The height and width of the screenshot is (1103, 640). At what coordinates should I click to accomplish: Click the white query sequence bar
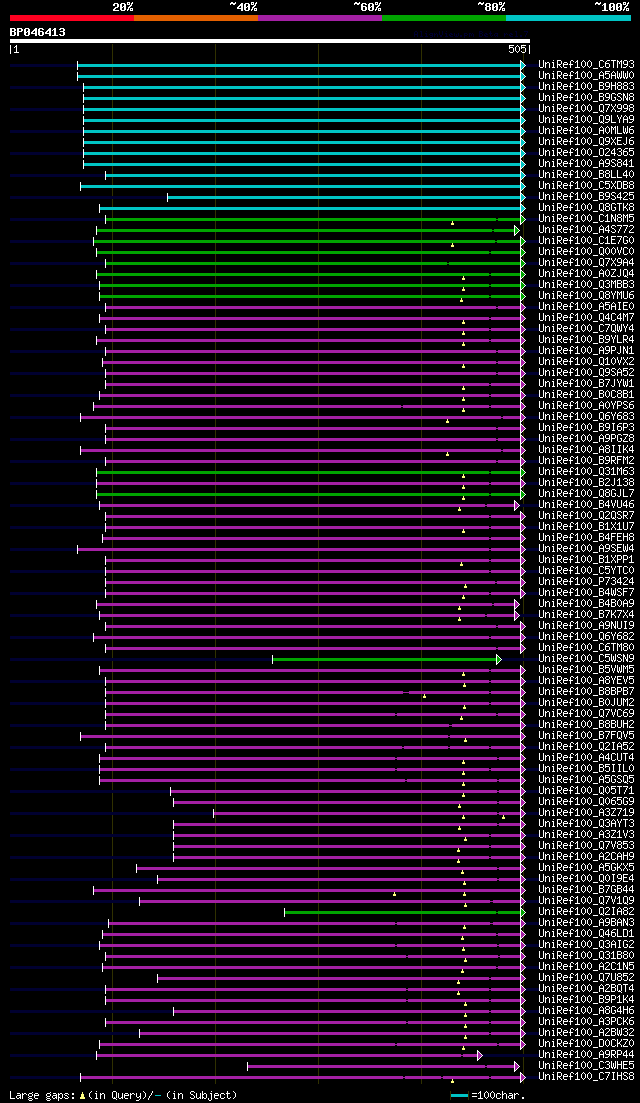(270, 41)
